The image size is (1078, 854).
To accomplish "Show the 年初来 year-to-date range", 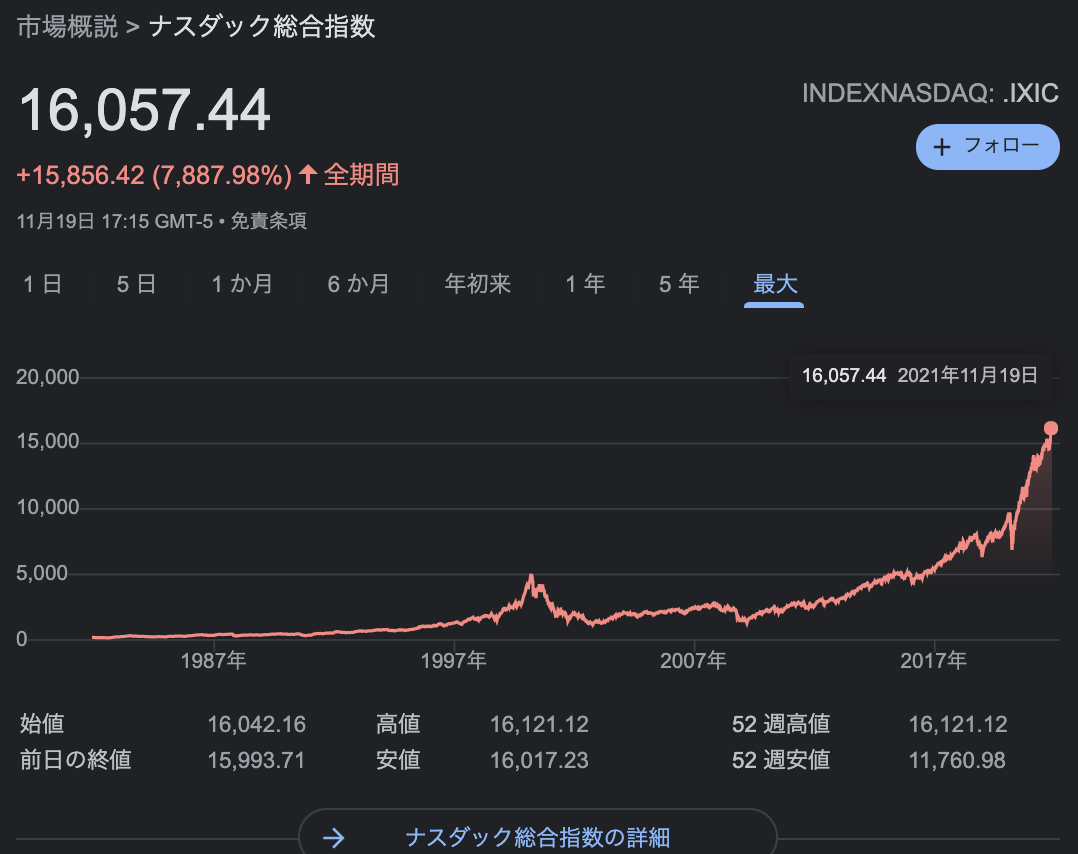I will (478, 284).
